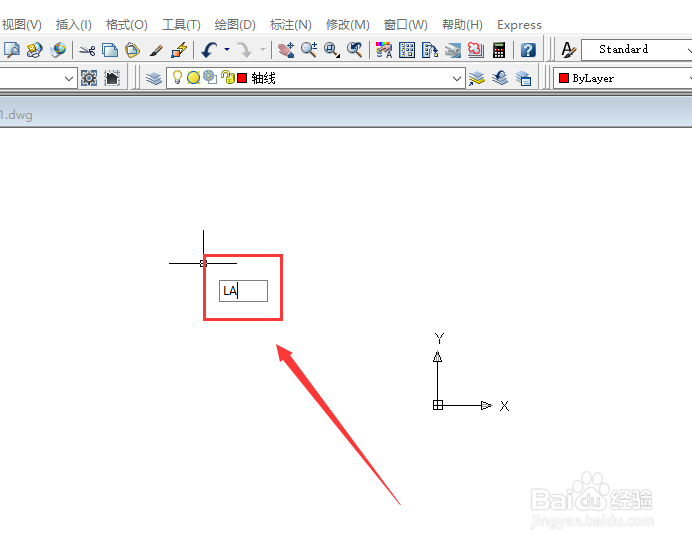Image resolution: width=692 pixels, height=546 pixels.
Task: Expand the workspace dropdown arrow
Action: coord(68,79)
